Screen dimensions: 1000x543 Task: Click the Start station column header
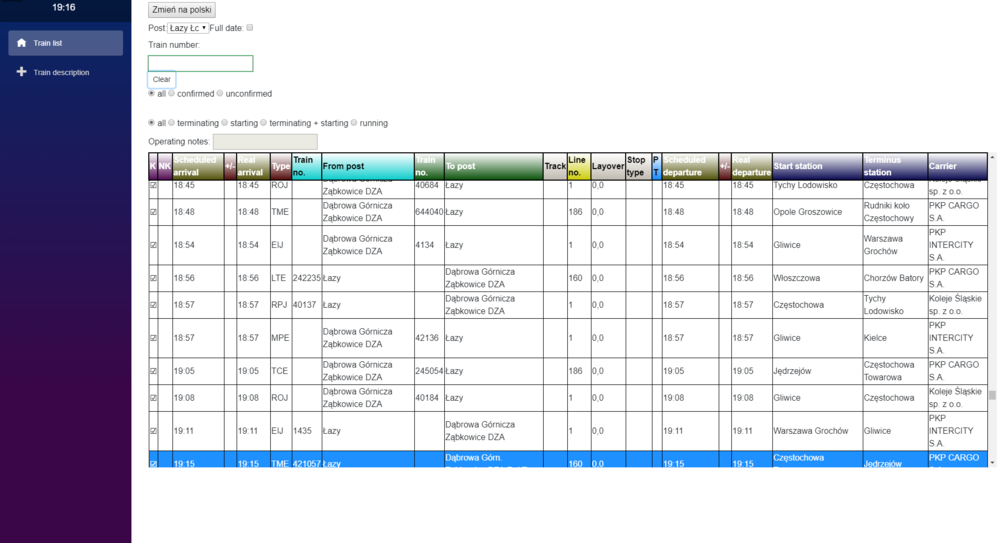click(817, 166)
